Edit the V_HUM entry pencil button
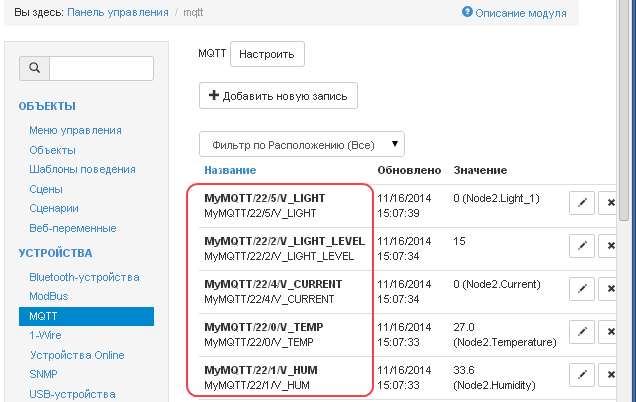Image resolution: width=636 pixels, height=402 pixels. (581, 374)
